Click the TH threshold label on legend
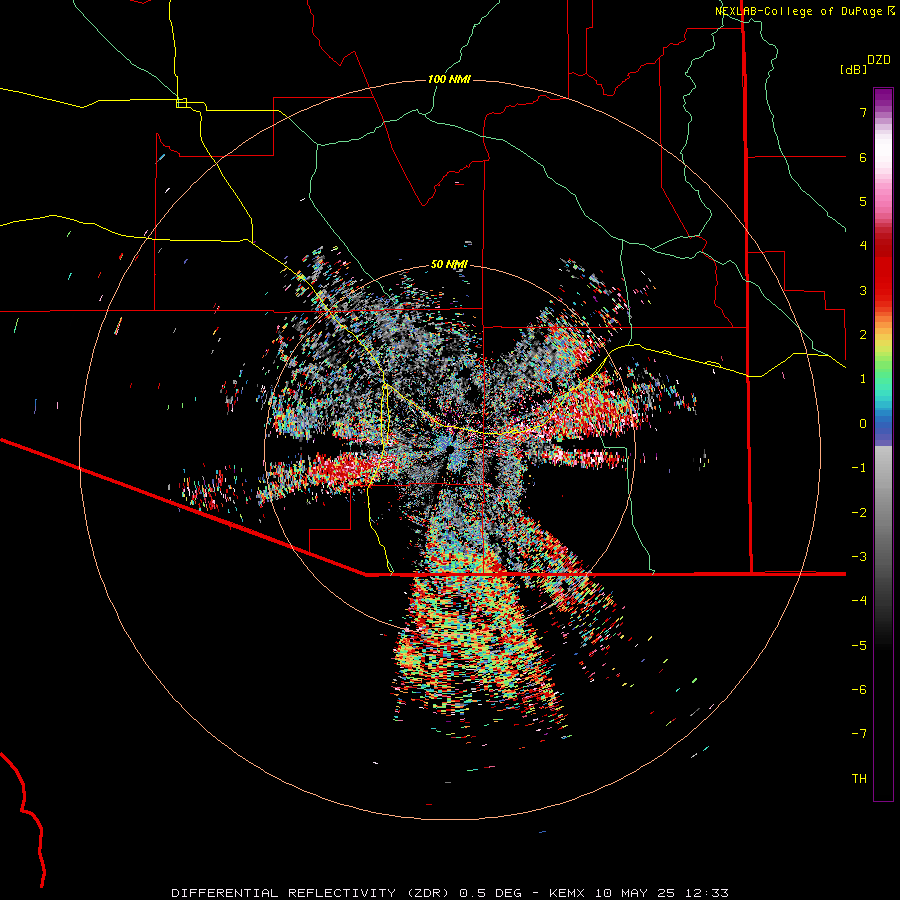This screenshot has width=900, height=900. tap(859, 779)
